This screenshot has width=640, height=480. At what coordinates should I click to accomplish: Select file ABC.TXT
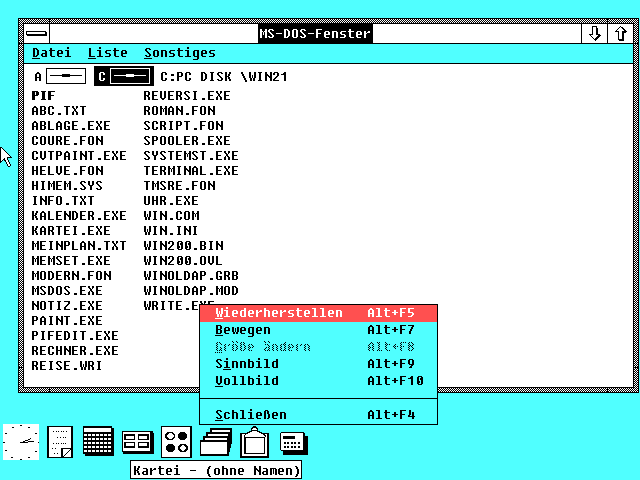(59, 111)
